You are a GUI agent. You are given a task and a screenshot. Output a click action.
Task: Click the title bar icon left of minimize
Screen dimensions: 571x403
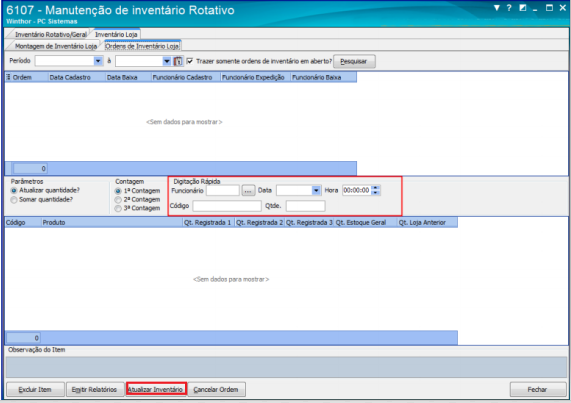pos(523,8)
